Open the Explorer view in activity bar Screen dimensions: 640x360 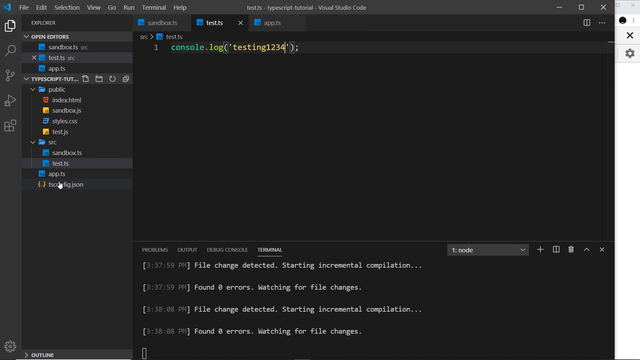coord(10,26)
